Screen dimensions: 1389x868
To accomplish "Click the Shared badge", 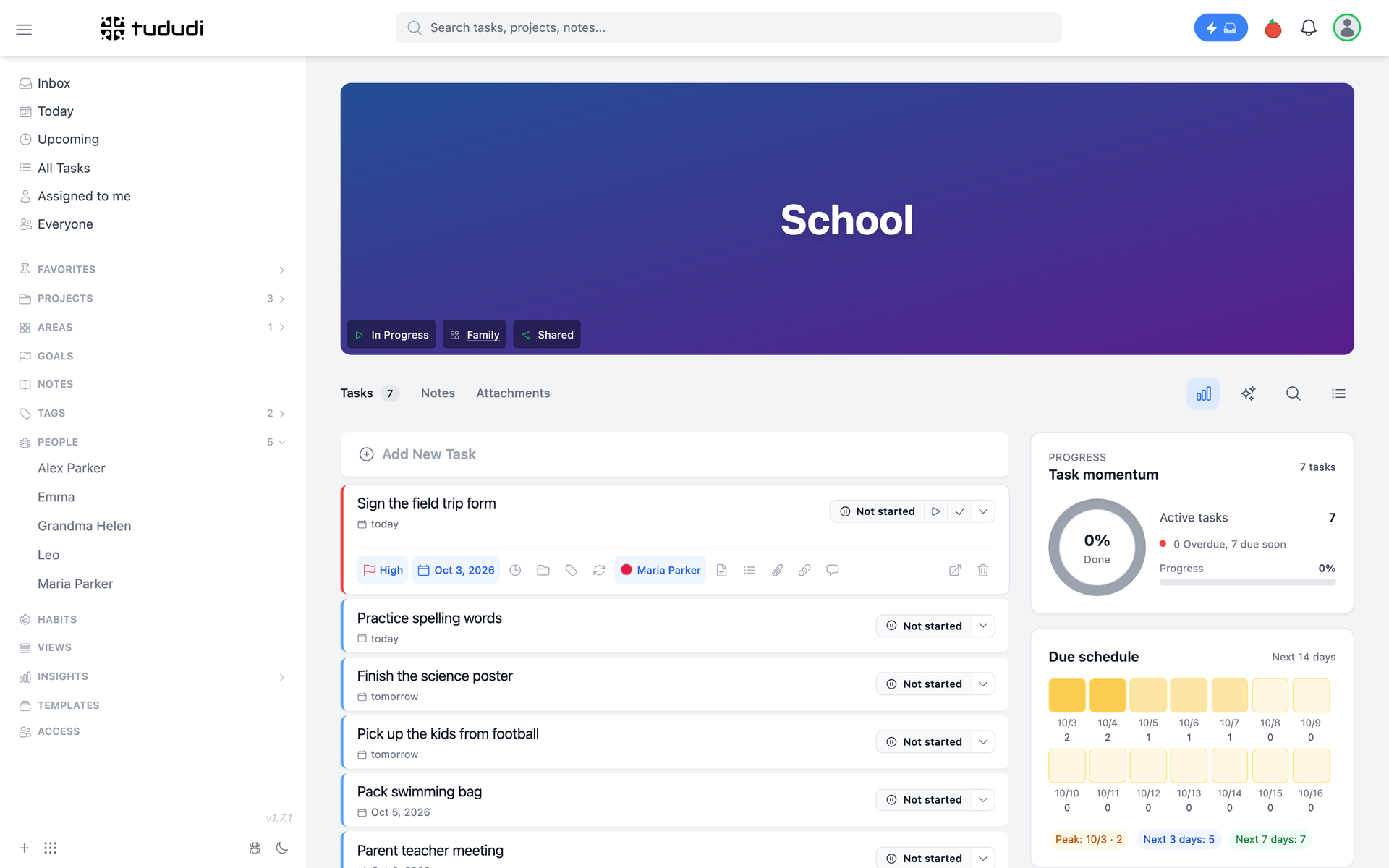I will click(x=547, y=334).
